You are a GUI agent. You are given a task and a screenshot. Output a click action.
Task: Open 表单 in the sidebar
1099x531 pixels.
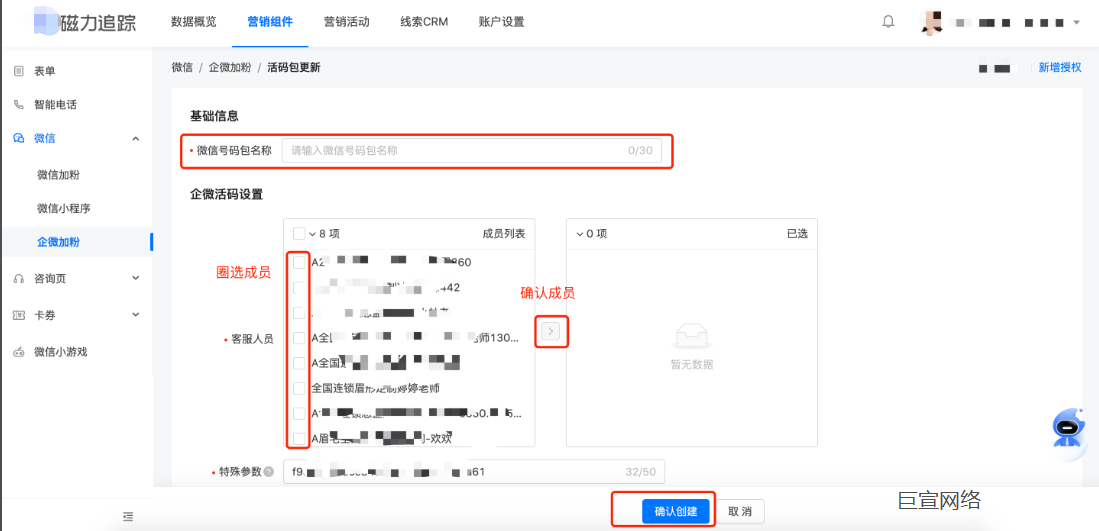[x=44, y=71]
